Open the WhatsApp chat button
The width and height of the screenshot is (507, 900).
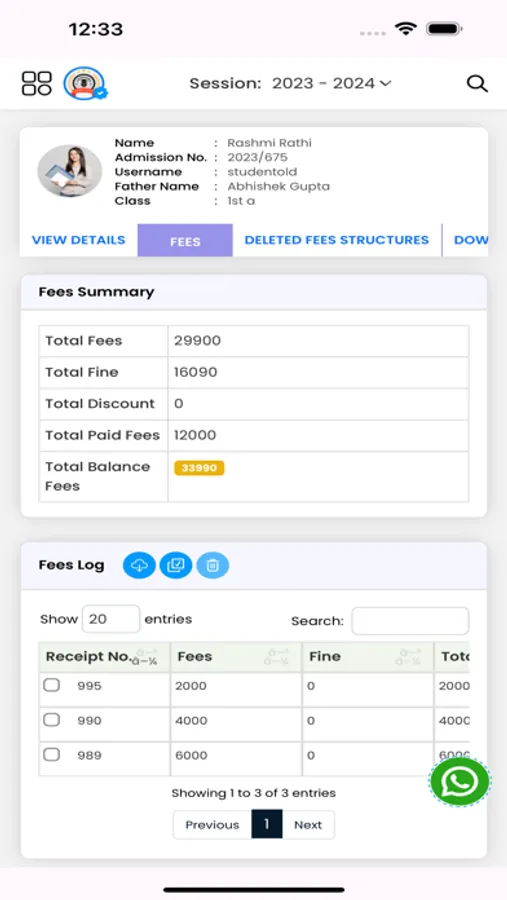click(459, 781)
